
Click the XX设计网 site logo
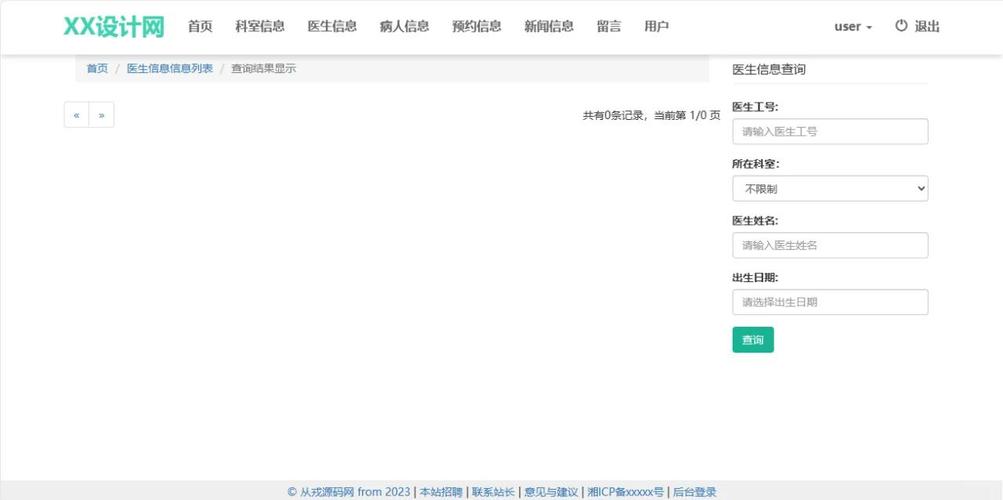coord(114,27)
